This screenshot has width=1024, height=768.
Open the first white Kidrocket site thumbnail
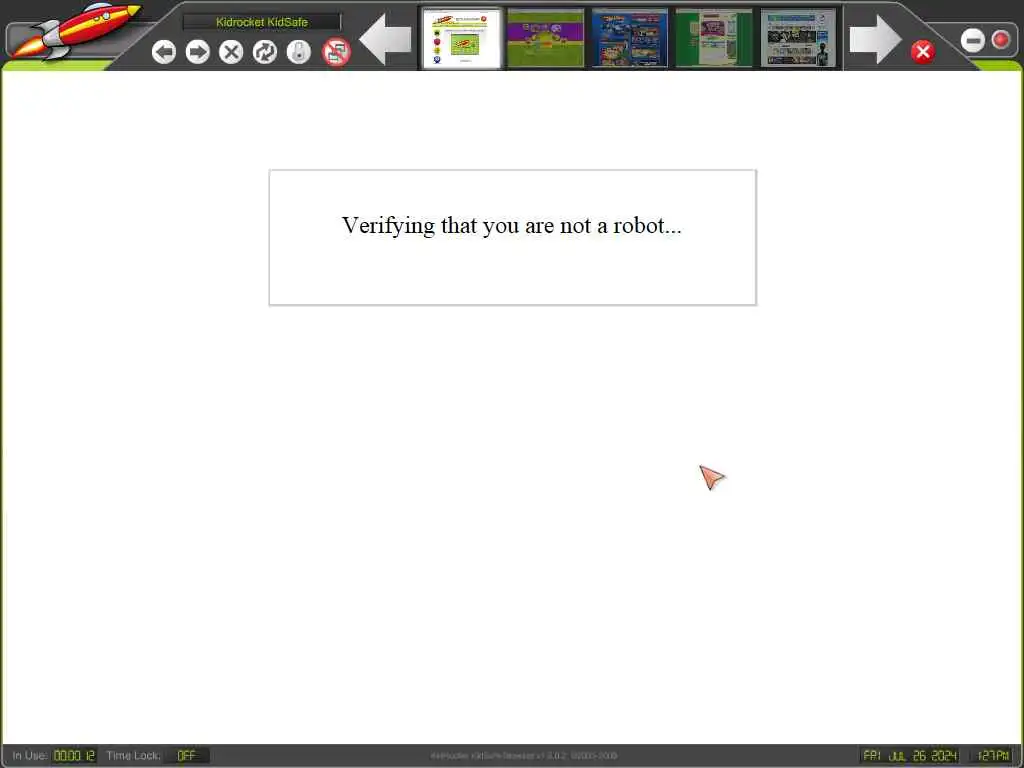(x=461, y=39)
